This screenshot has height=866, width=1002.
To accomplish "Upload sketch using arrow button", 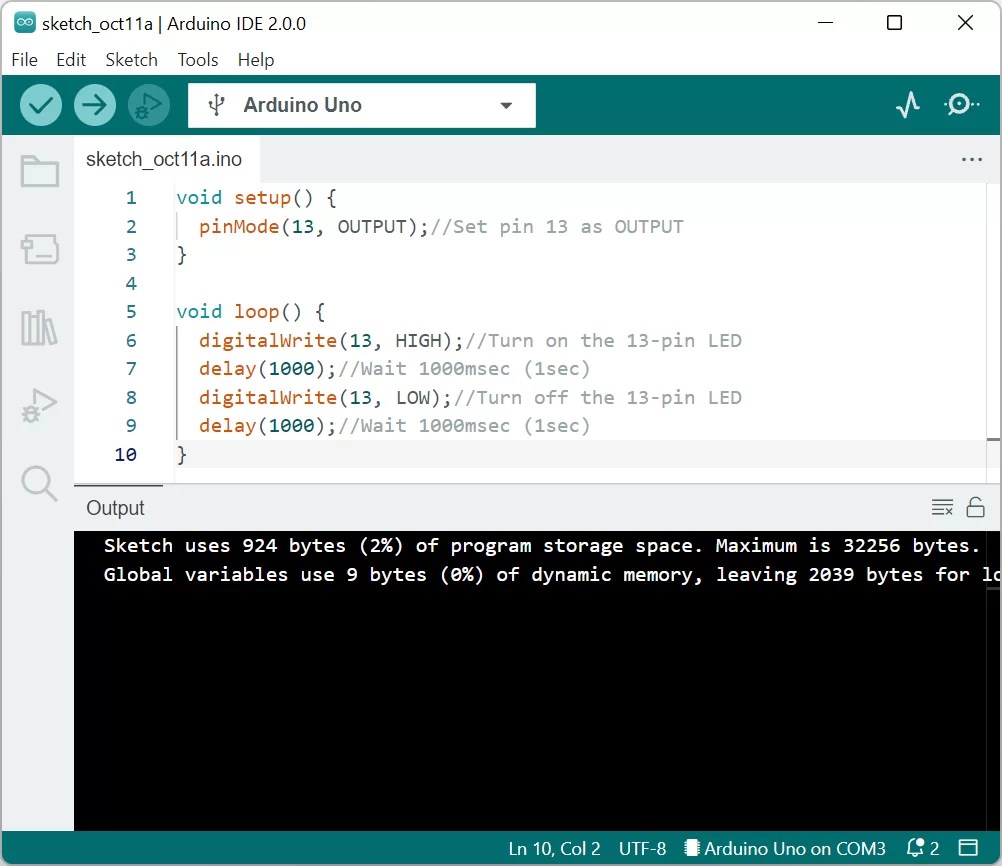I will pos(95,105).
